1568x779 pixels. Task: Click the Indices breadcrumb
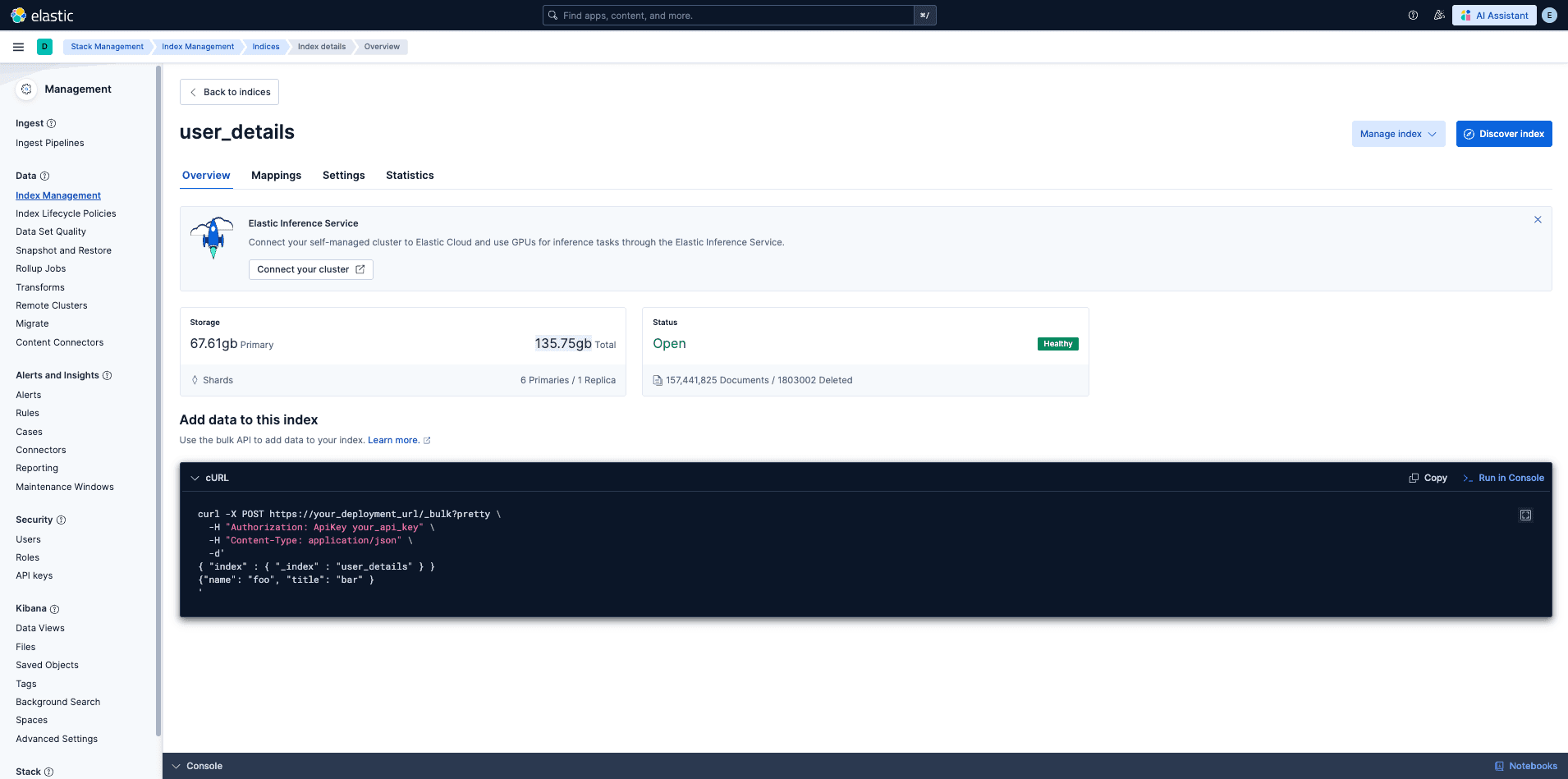click(266, 47)
